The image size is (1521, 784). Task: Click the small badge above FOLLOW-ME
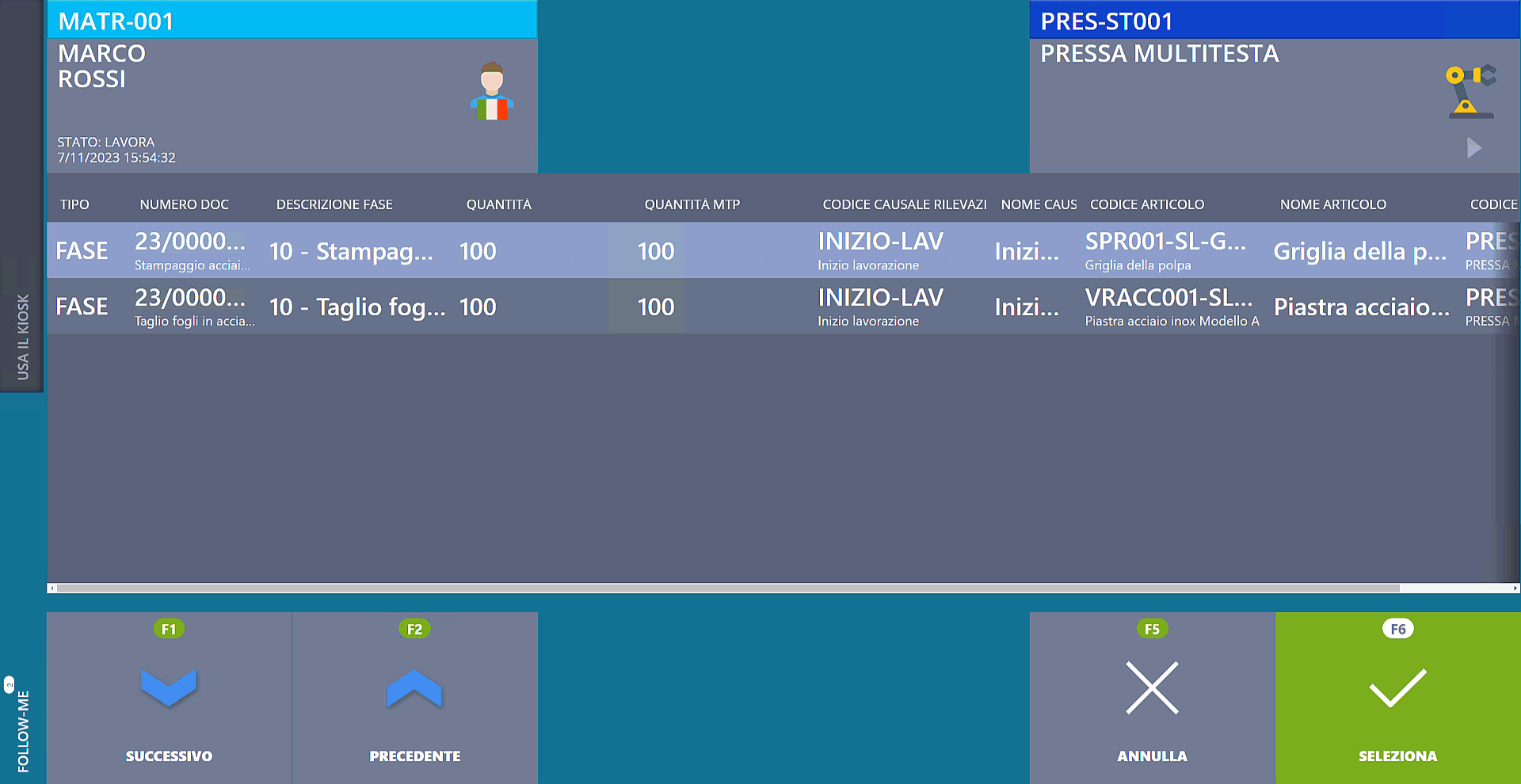[x=9, y=684]
